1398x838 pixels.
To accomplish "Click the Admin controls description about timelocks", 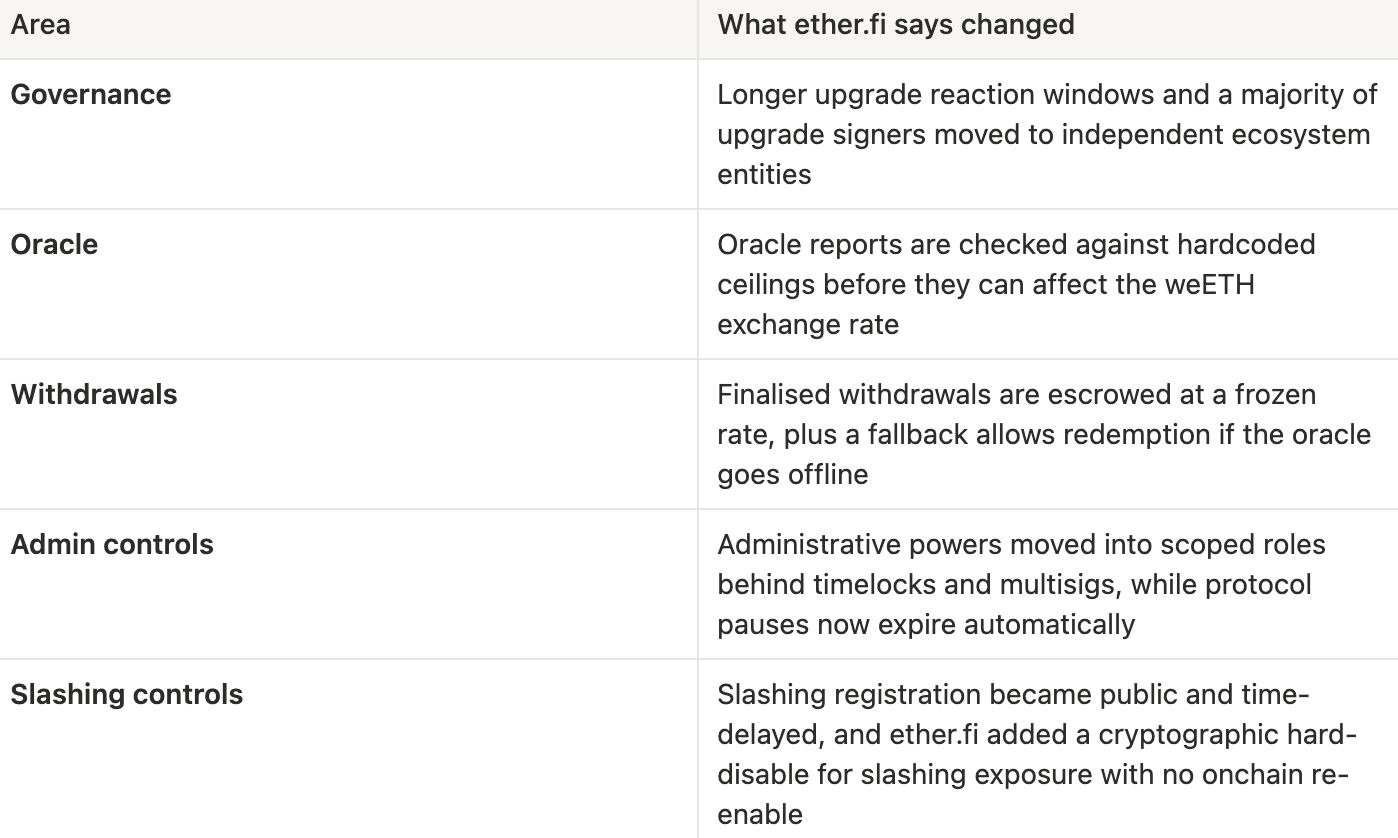I will tap(1021, 585).
